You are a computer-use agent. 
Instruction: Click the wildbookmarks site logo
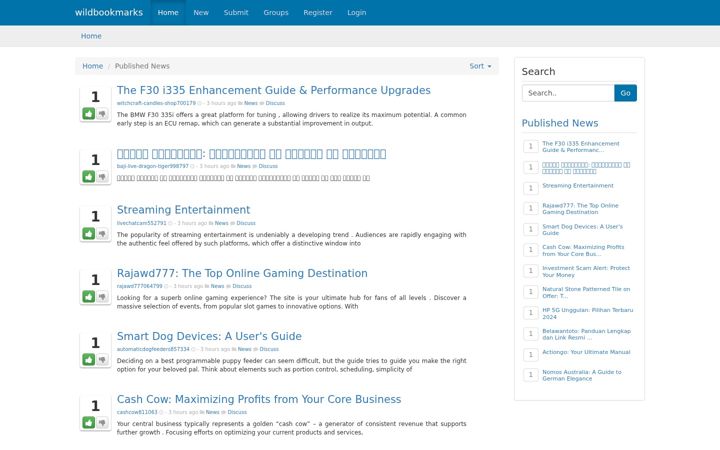pos(109,12)
